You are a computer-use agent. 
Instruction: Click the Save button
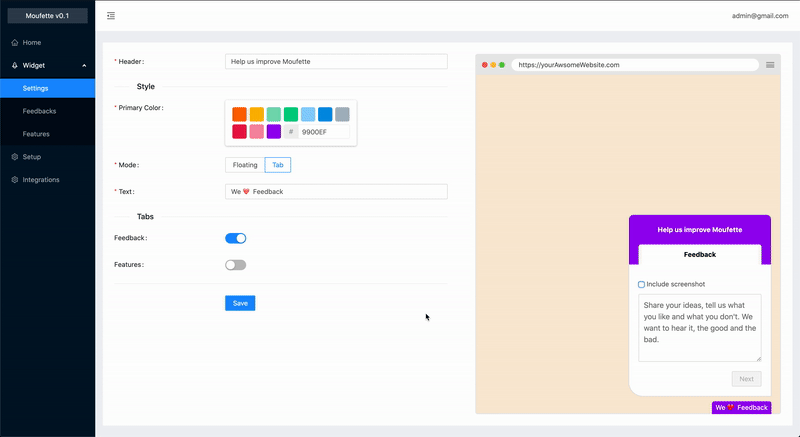tap(240, 303)
